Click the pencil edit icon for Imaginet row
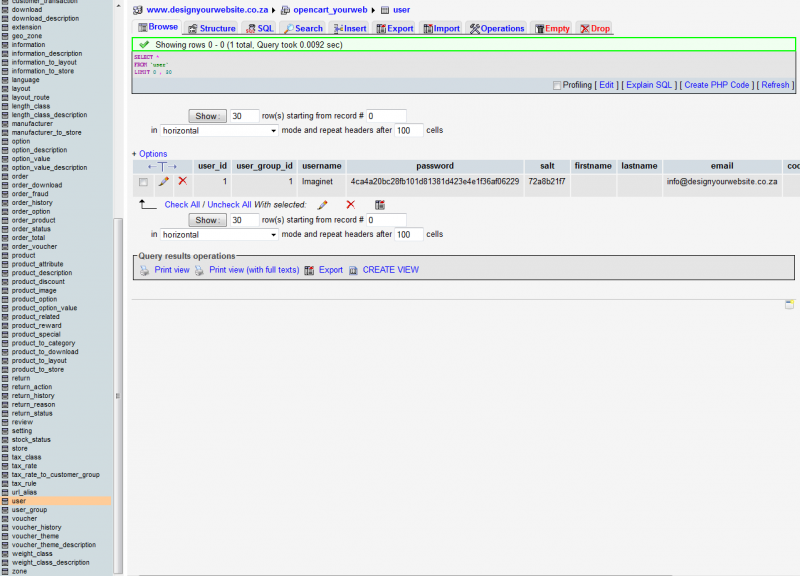This screenshot has height=576, width=800. (x=163, y=181)
